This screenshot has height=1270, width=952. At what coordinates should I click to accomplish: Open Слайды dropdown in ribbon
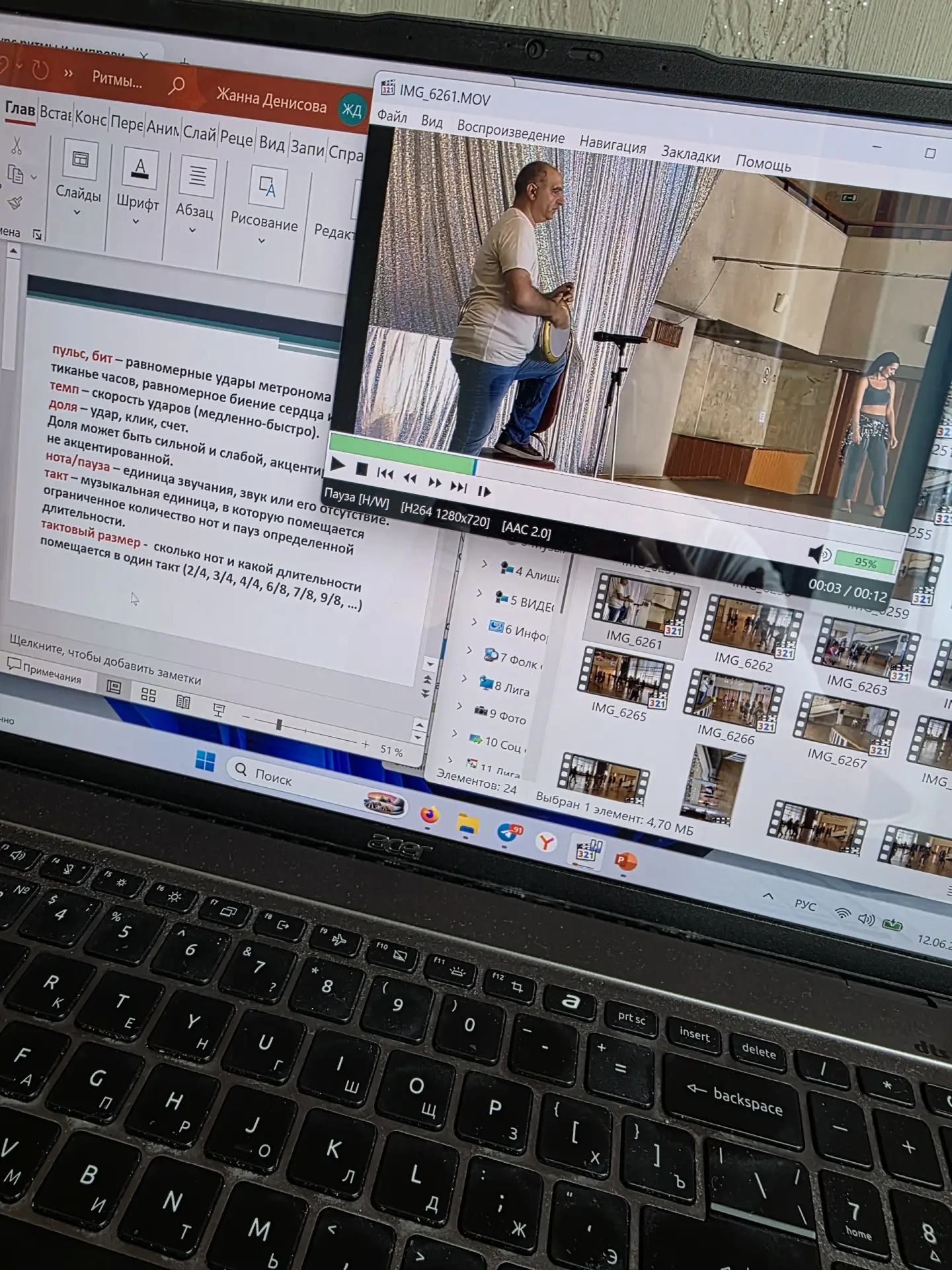pos(79,177)
